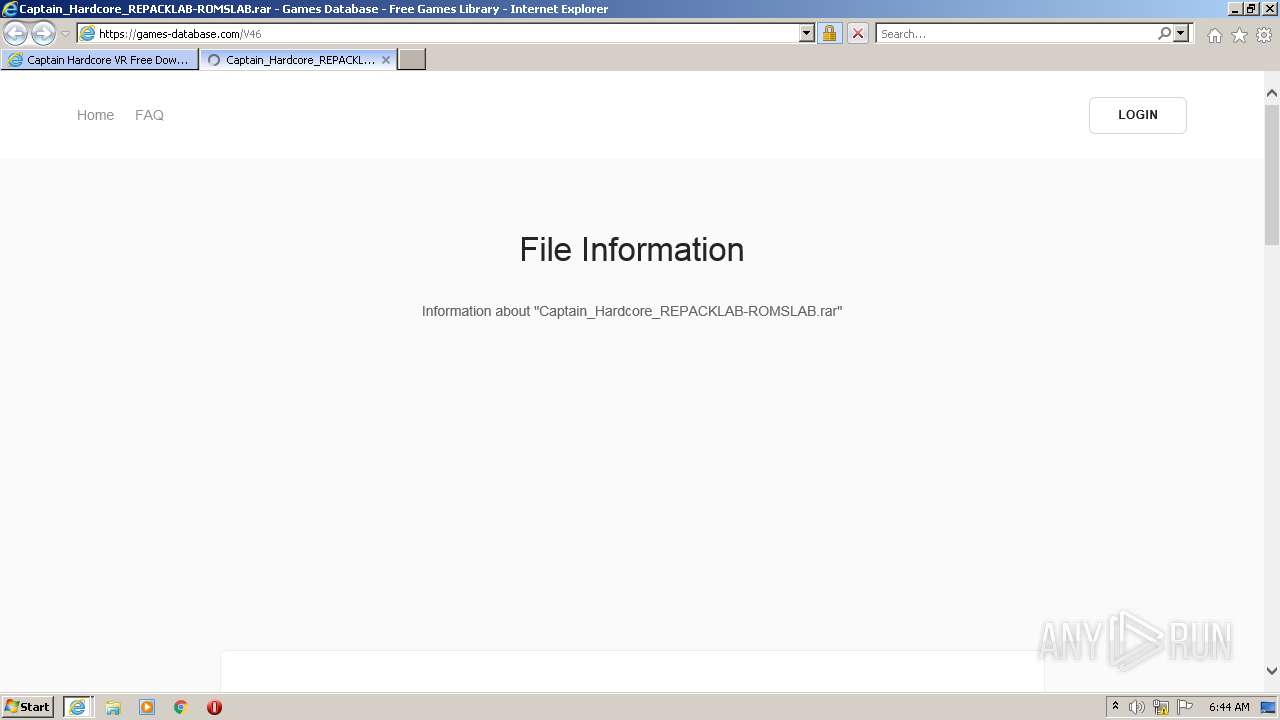Open Windows Explorer folder taskbar icon
The image size is (1280, 720).
coord(113,707)
